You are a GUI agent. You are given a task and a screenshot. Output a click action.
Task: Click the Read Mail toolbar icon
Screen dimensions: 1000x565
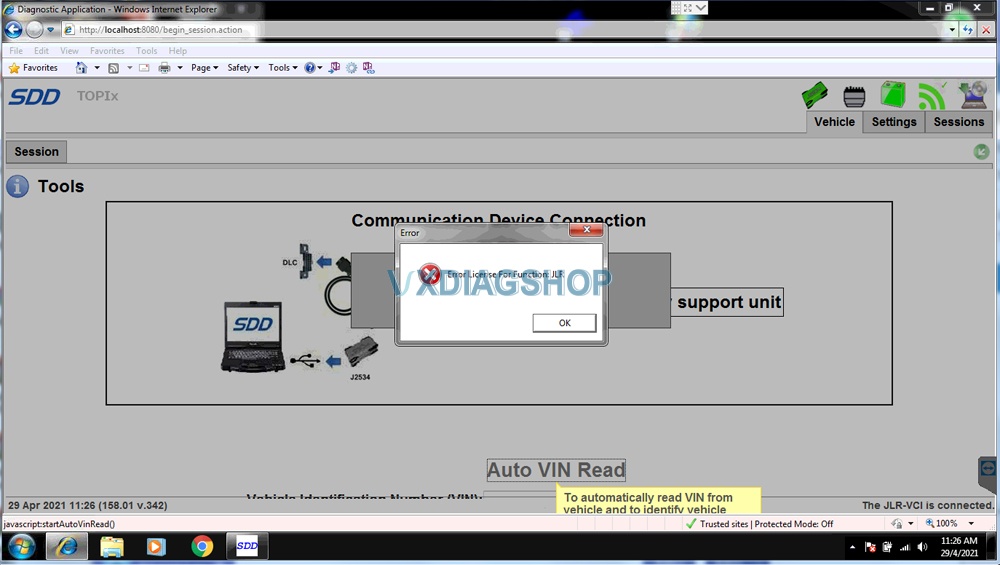click(144, 68)
